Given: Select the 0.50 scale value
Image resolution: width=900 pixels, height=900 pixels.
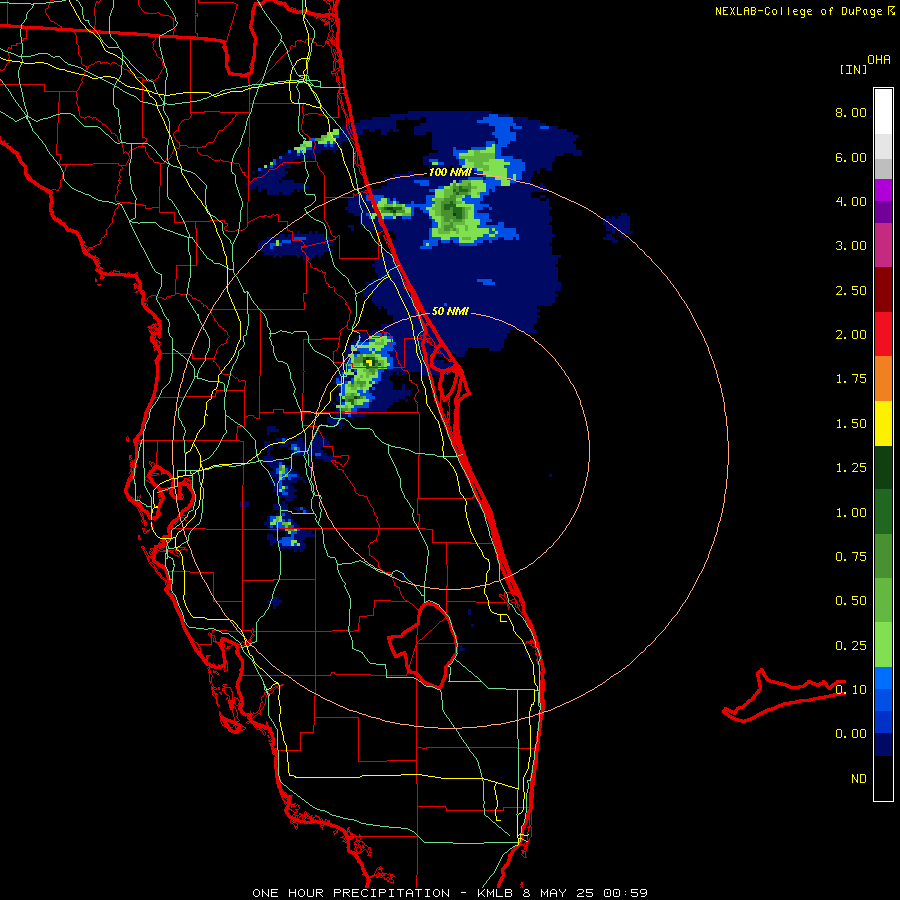Looking at the screenshot, I should point(851,601).
